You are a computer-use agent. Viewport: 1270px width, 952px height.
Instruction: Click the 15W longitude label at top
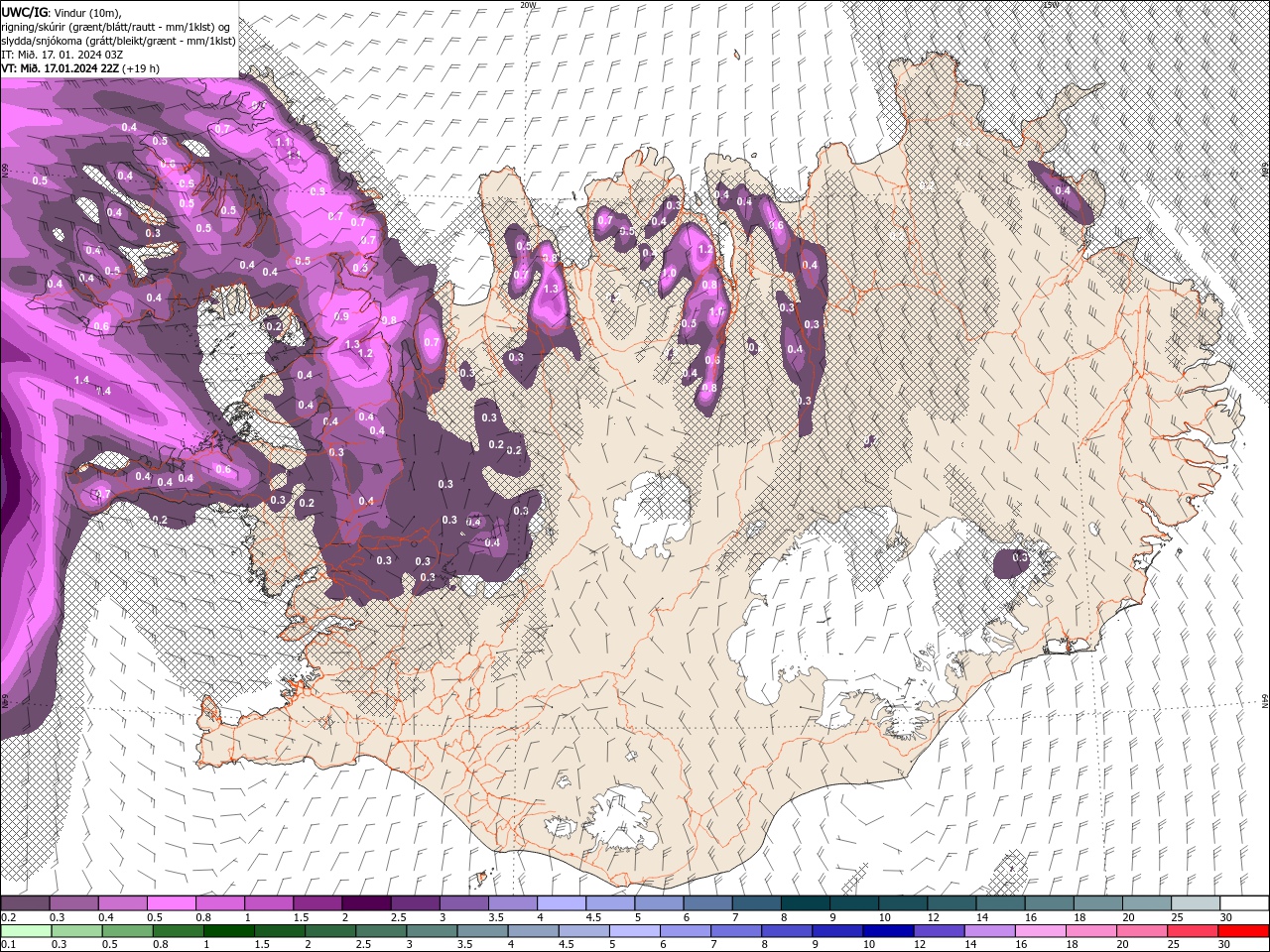point(1050,5)
